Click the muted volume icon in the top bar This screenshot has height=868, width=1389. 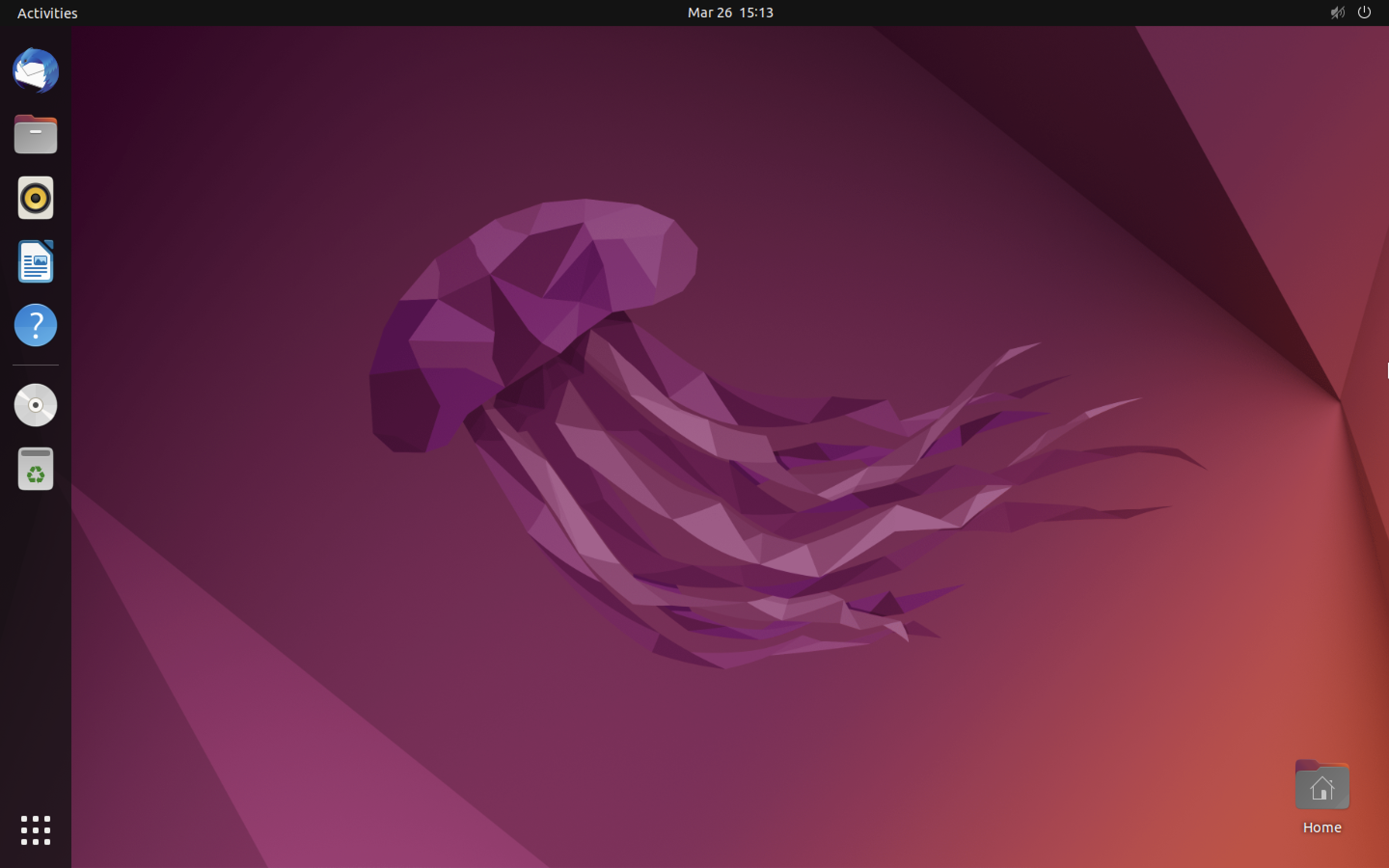click(1337, 13)
